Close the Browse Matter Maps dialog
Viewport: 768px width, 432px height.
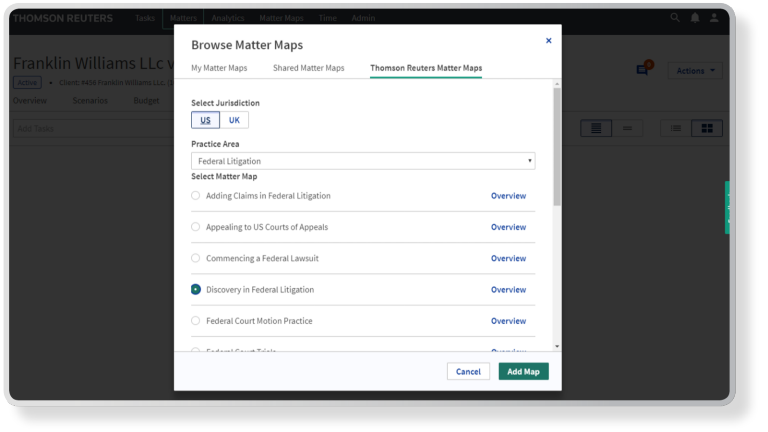point(548,41)
